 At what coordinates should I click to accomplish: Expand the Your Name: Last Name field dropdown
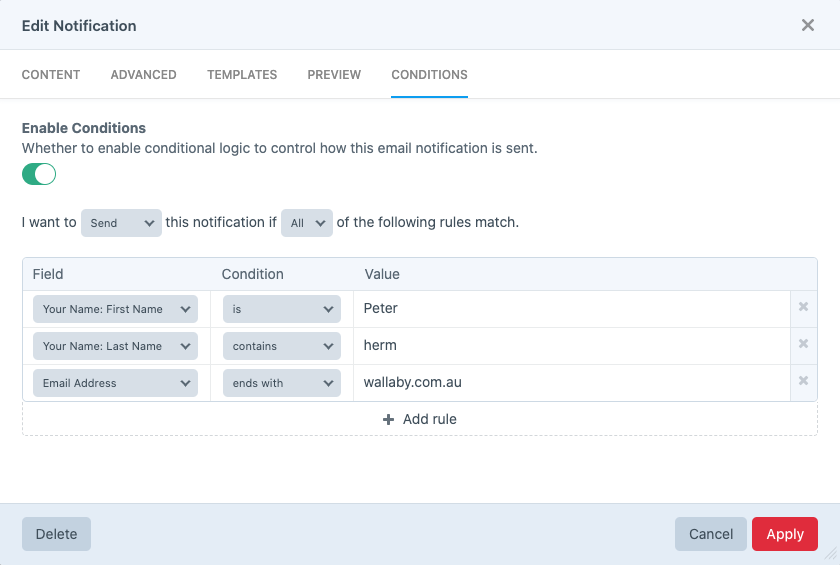pyautogui.click(x=116, y=346)
